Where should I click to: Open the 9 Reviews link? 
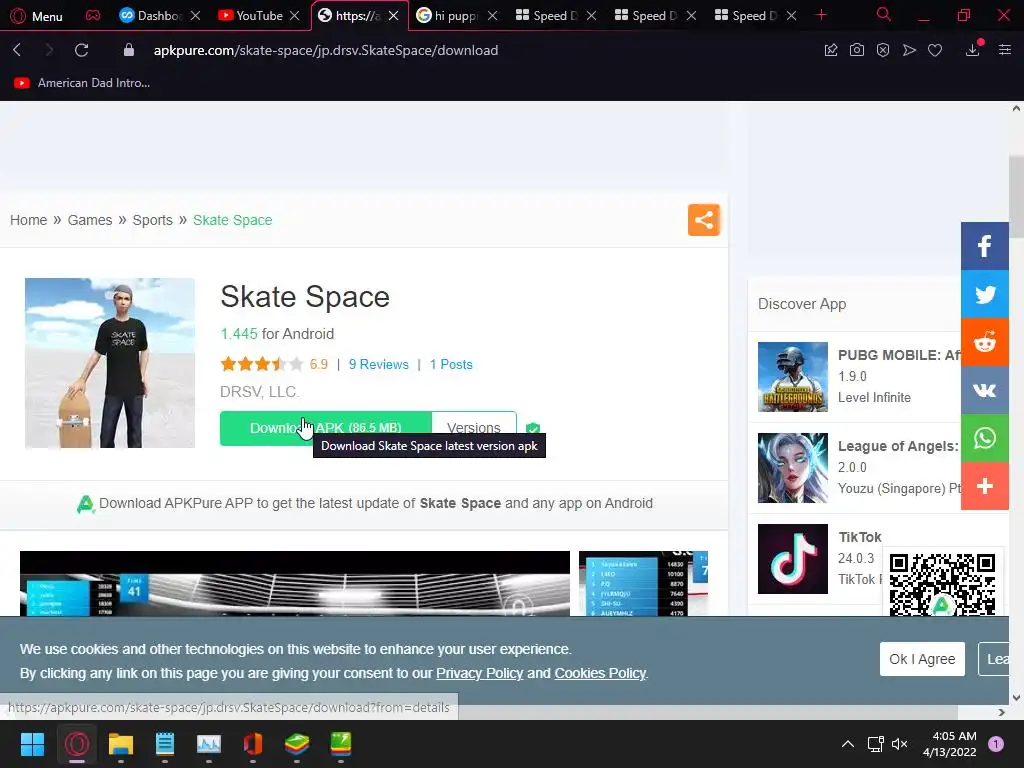coord(379,364)
